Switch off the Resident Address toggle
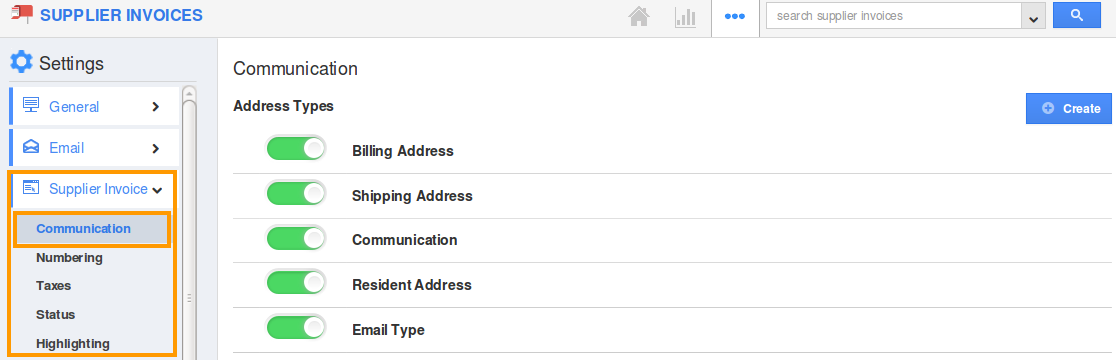Screen dimensions: 1116x360 coord(296,283)
